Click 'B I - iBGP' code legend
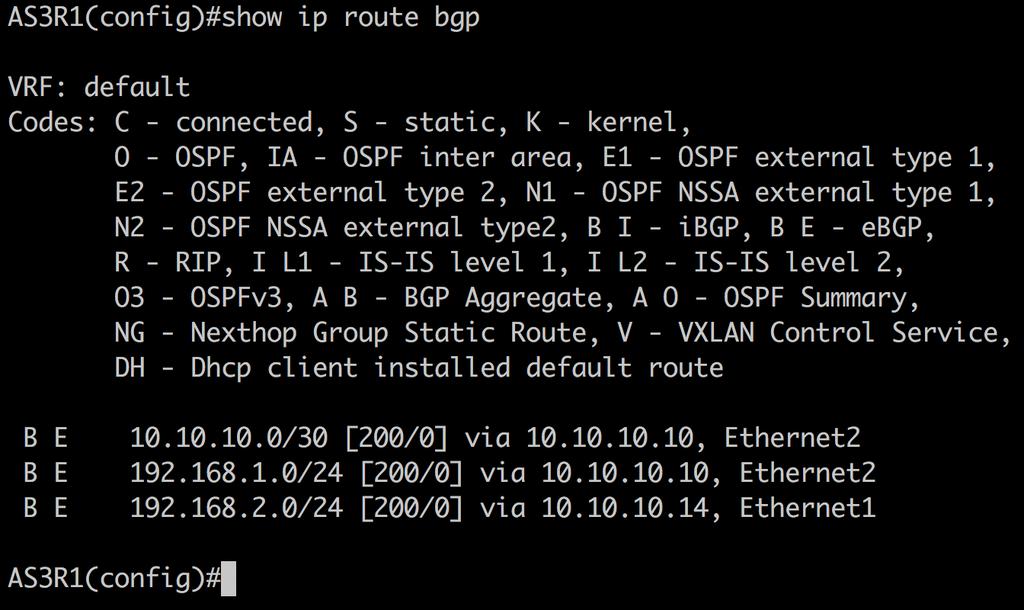This screenshot has height=610, width=1024. [x=663, y=227]
